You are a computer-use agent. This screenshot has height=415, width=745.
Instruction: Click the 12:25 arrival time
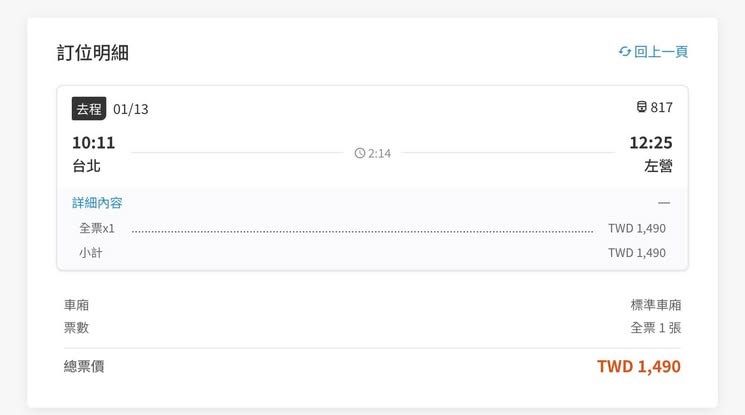(650, 143)
